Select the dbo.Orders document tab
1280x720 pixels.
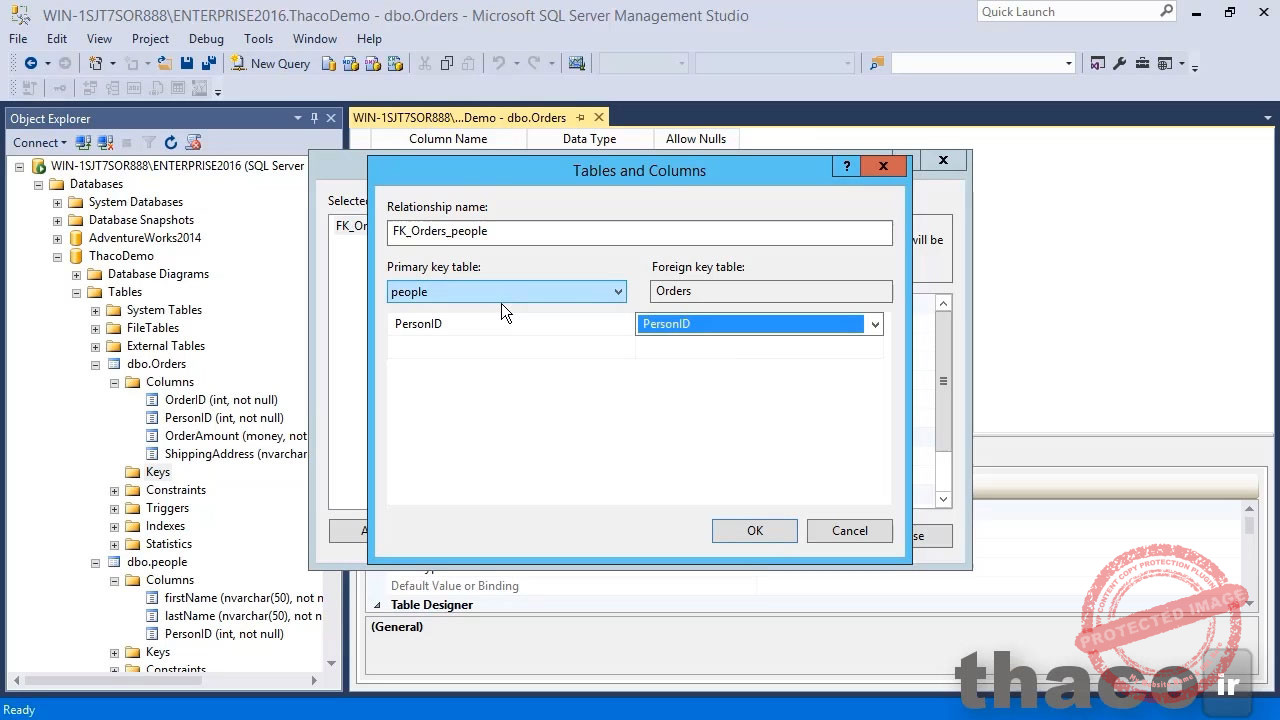460,118
